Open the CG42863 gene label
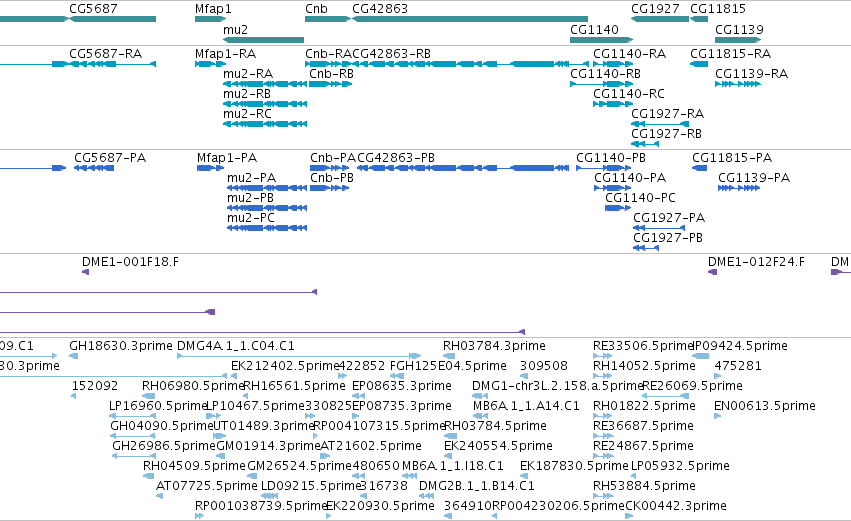This screenshot has height=521, width=851. (x=380, y=9)
